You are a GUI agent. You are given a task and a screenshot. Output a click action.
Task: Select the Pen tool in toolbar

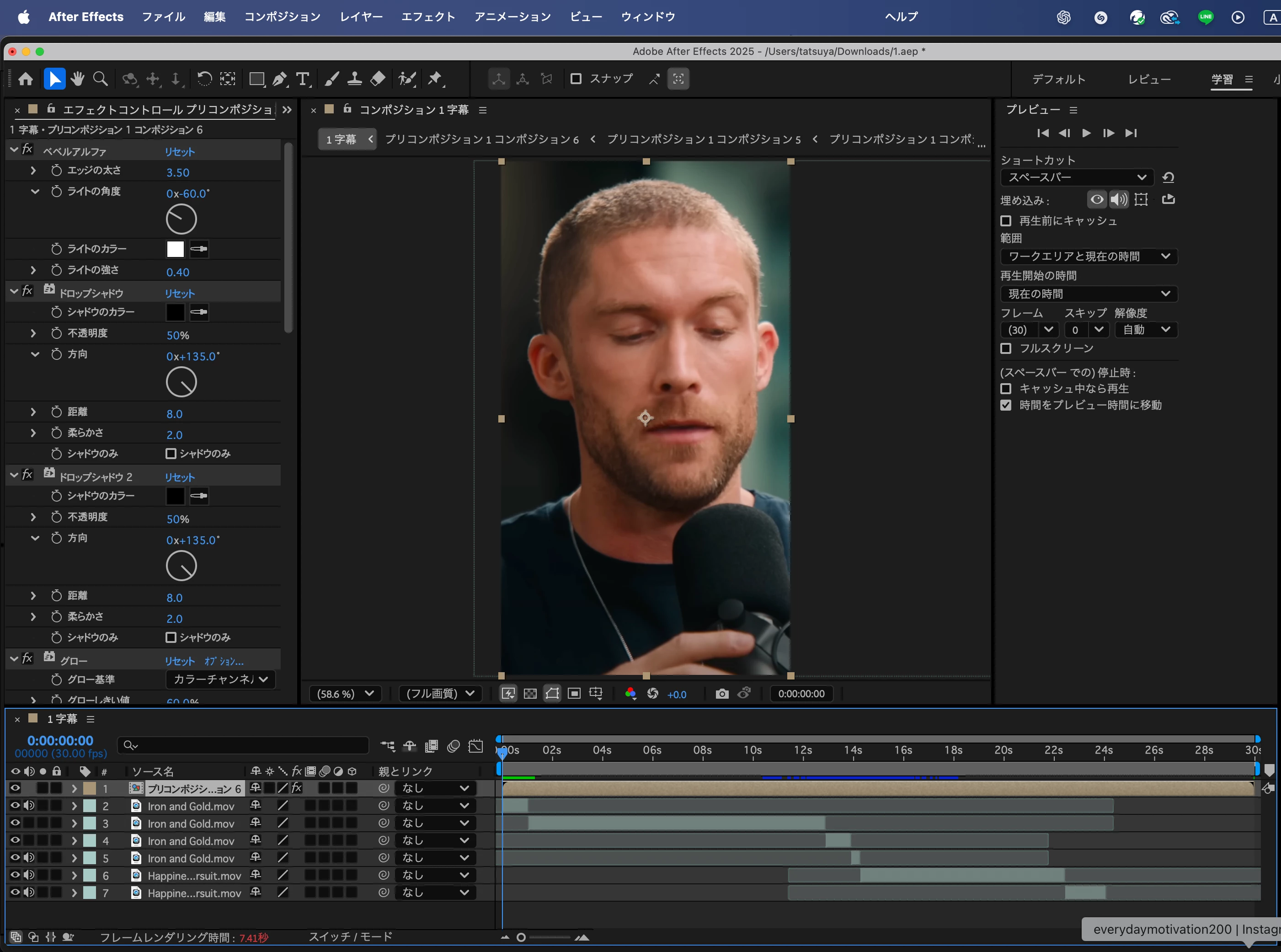[280, 79]
